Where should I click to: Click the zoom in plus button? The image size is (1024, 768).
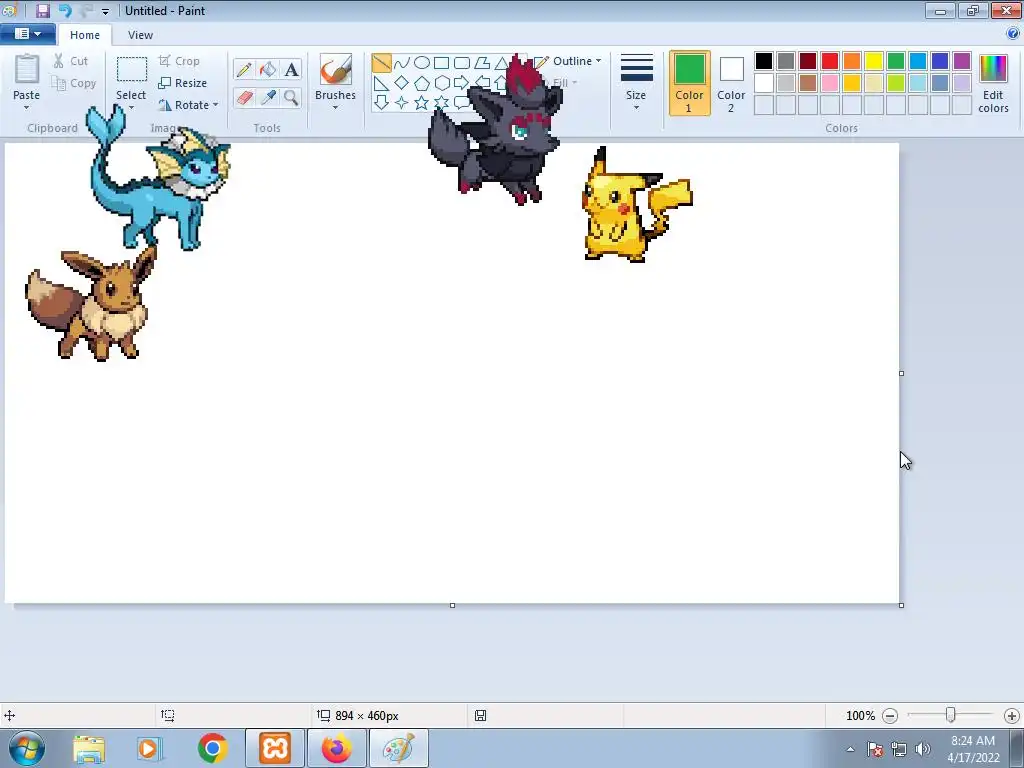[1012, 716]
